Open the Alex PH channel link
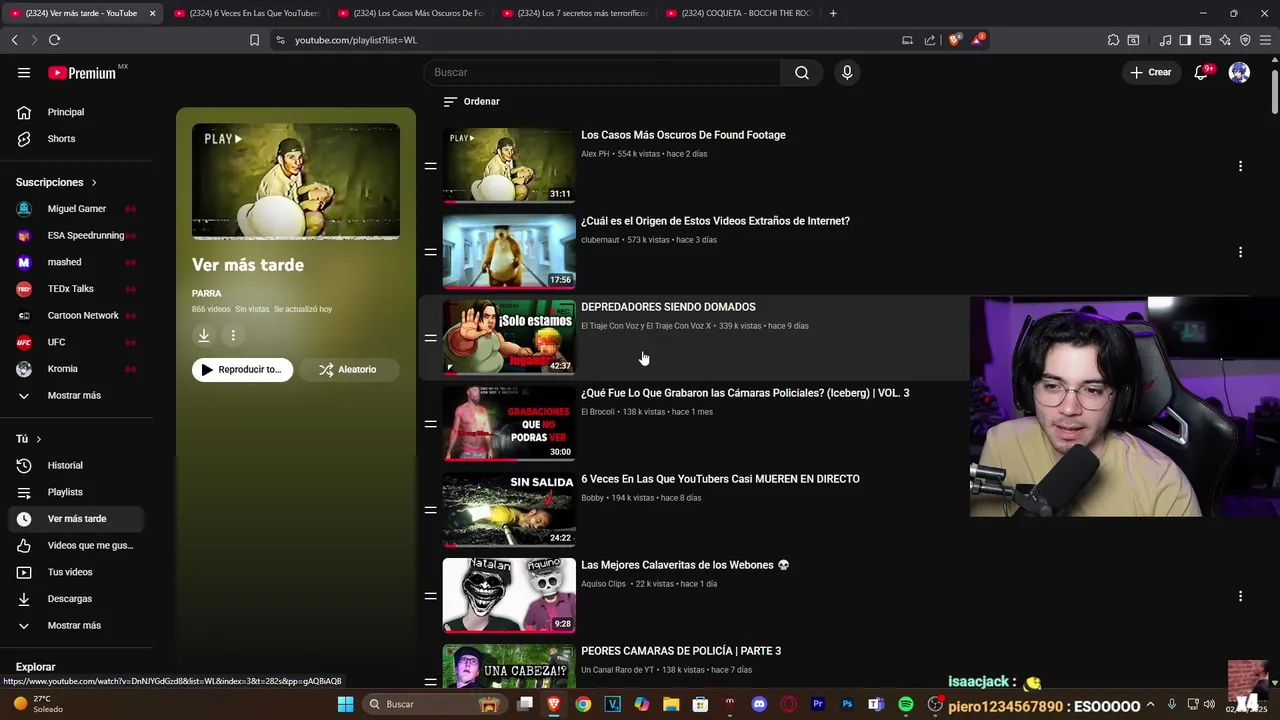The image size is (1280, 720). (x=595, y=154)
